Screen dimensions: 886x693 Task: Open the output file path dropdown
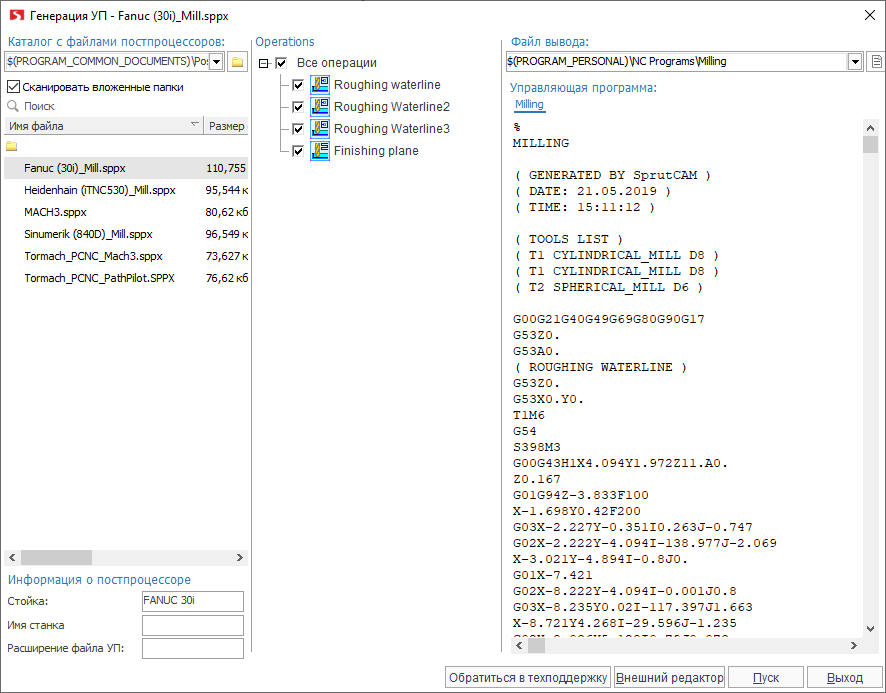[854, 62]
